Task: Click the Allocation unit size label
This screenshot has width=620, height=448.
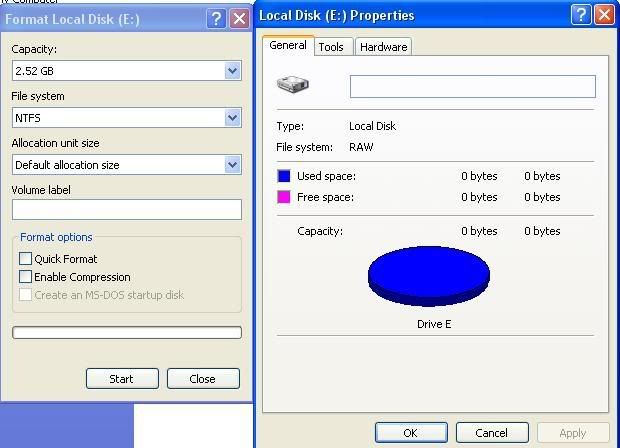Action: click(x=55, y=143)
